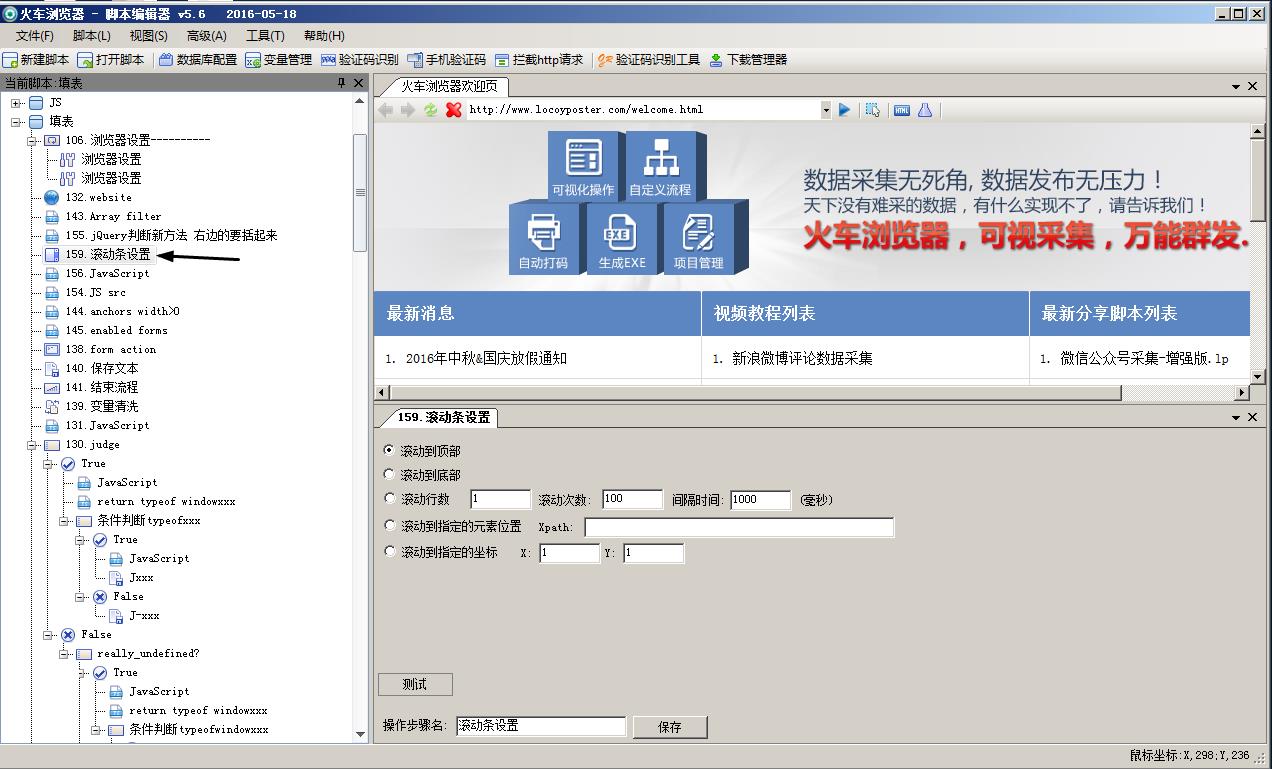The width and height of the screenshot is (1272, 769).
Task: Click the 新建脚本 toolbar icon
Action: coord(11,60)
